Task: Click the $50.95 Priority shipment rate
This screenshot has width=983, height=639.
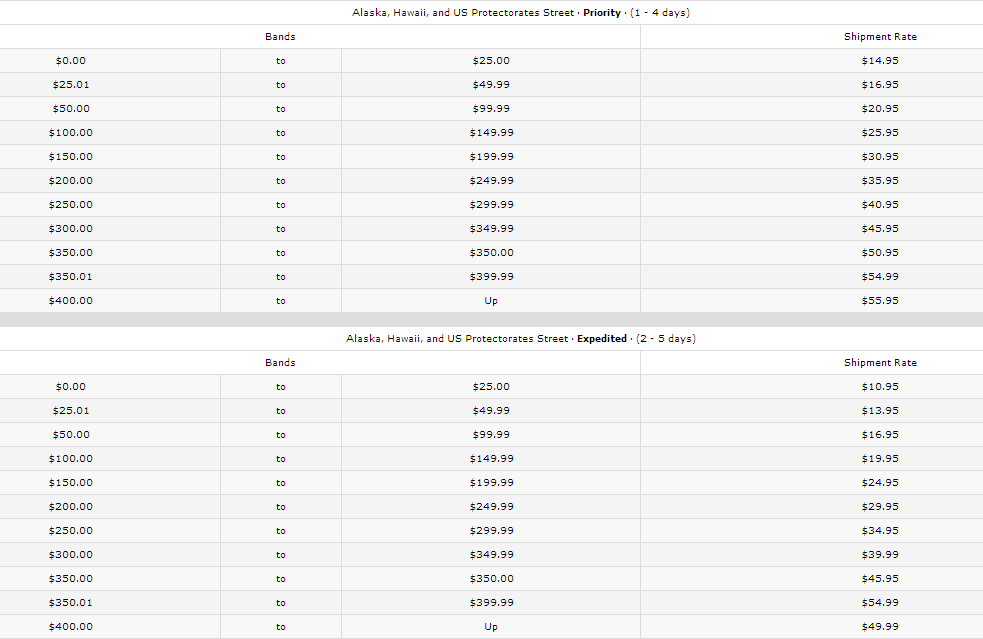Action: coord(879,253)
